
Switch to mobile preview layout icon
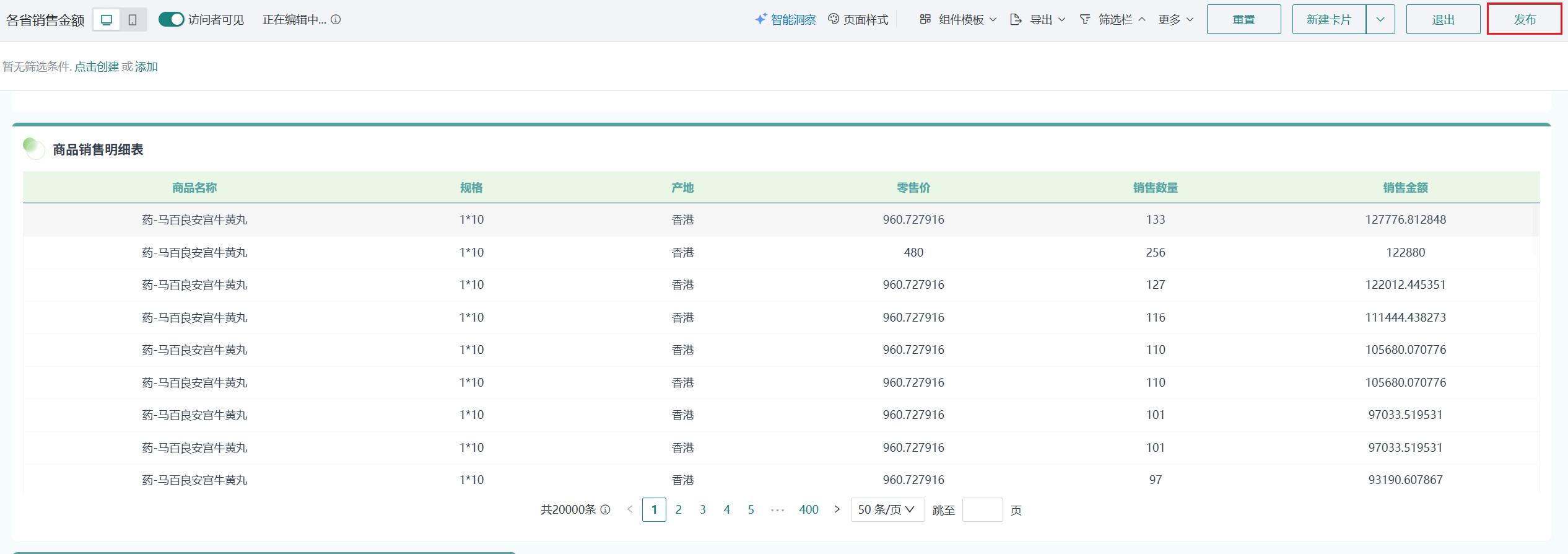133,20
